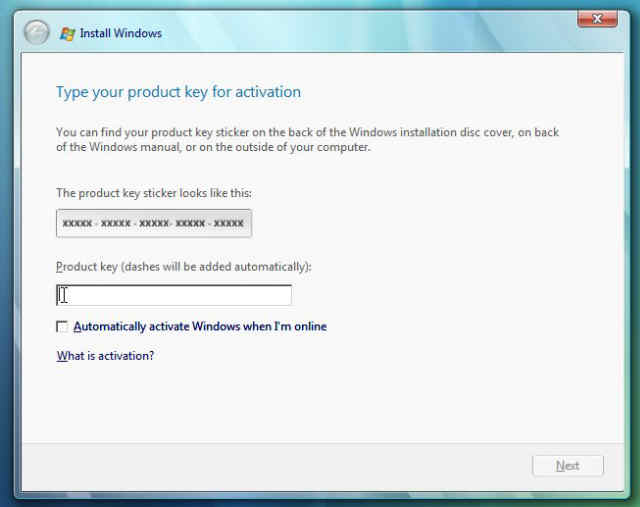Click the blank white area below activation link
The width and height of the screenshot is (640, 507).
[x=320, y=405]
